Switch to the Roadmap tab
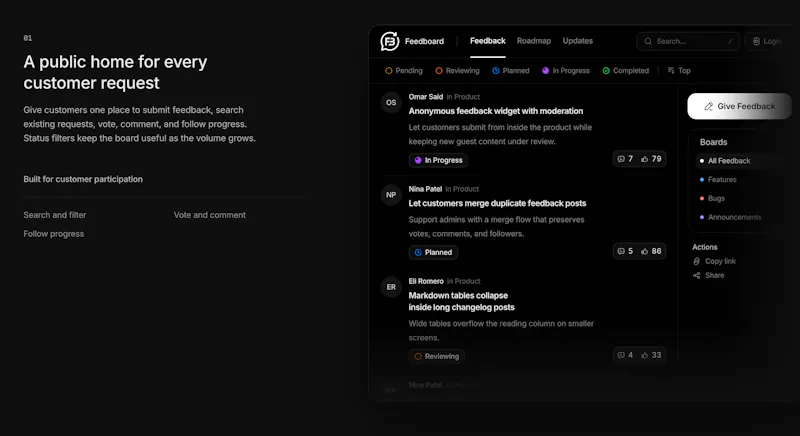The height and width of the screenshot is (436, 800). [534, 41]
